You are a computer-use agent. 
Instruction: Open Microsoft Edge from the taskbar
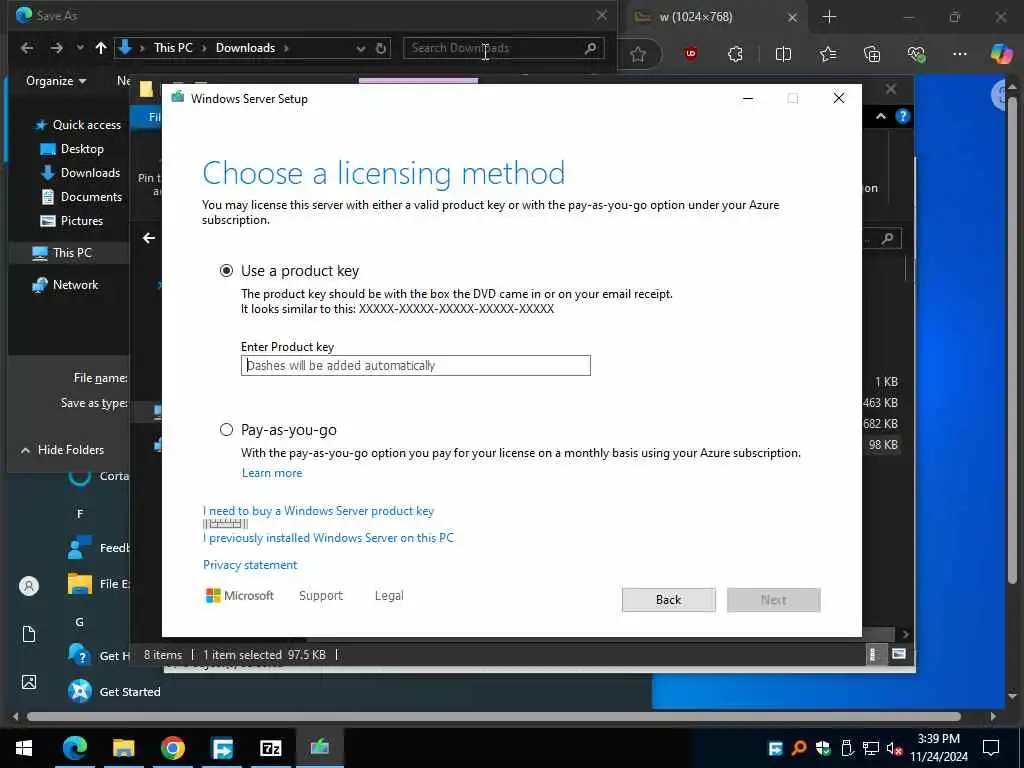coord(74,748)
